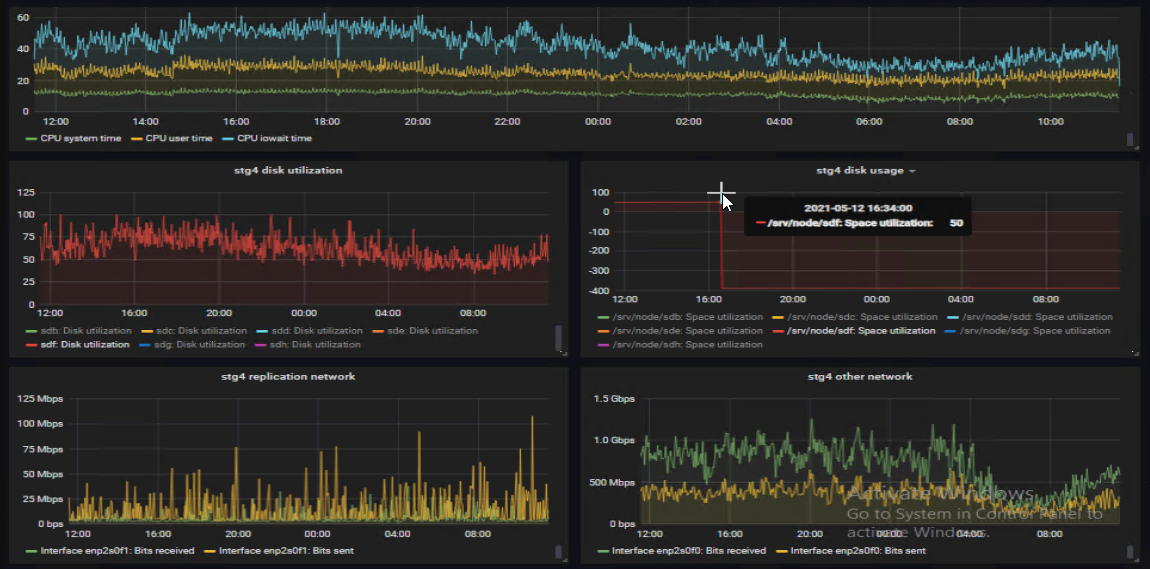Click the red color line beside sdf: Disk utilization
The width and height of the screenshot is (1150, 569).
pyautogui.click(x=31, y=344)
